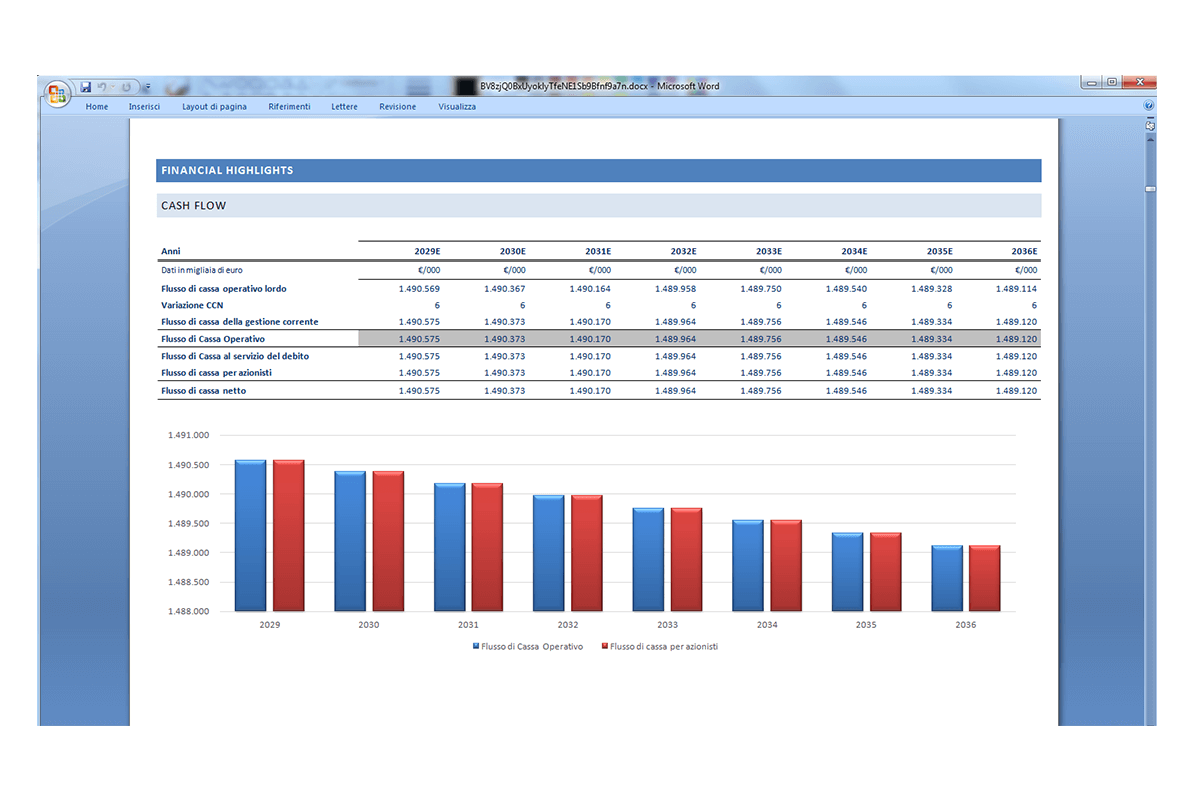Click the red 2029 chart bar
This screenshot has height=800, width=1193.
[x=288, y=535]
